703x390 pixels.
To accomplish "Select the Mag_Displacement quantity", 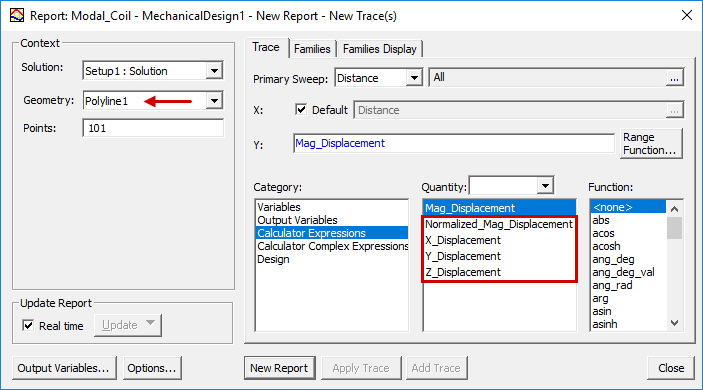I will click(x=499, y=208).
